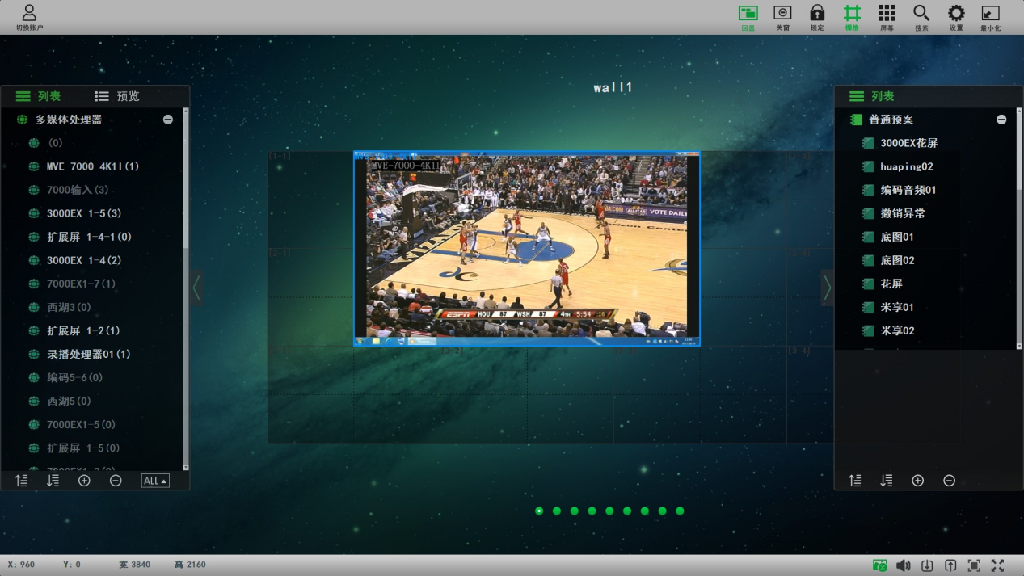Pick 3000EX 1-4 (2) from the list
The height and width of the screenshot is (576, 1024).
(x=84, y=261)
